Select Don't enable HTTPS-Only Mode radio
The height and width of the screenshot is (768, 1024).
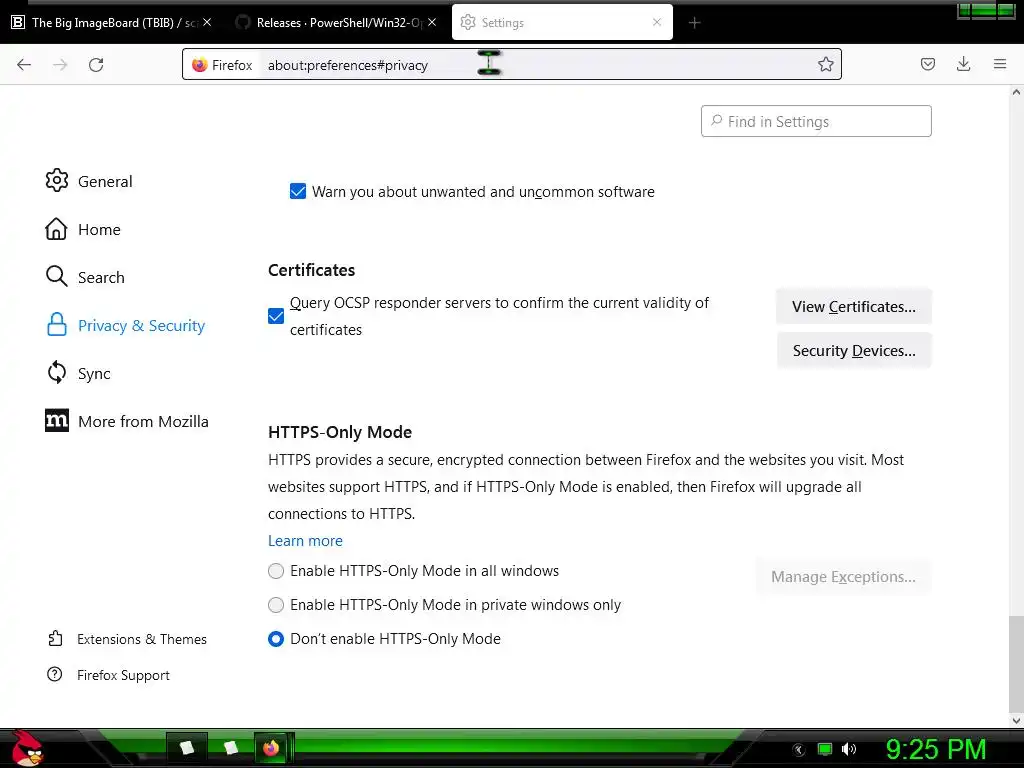coord(276,639)
